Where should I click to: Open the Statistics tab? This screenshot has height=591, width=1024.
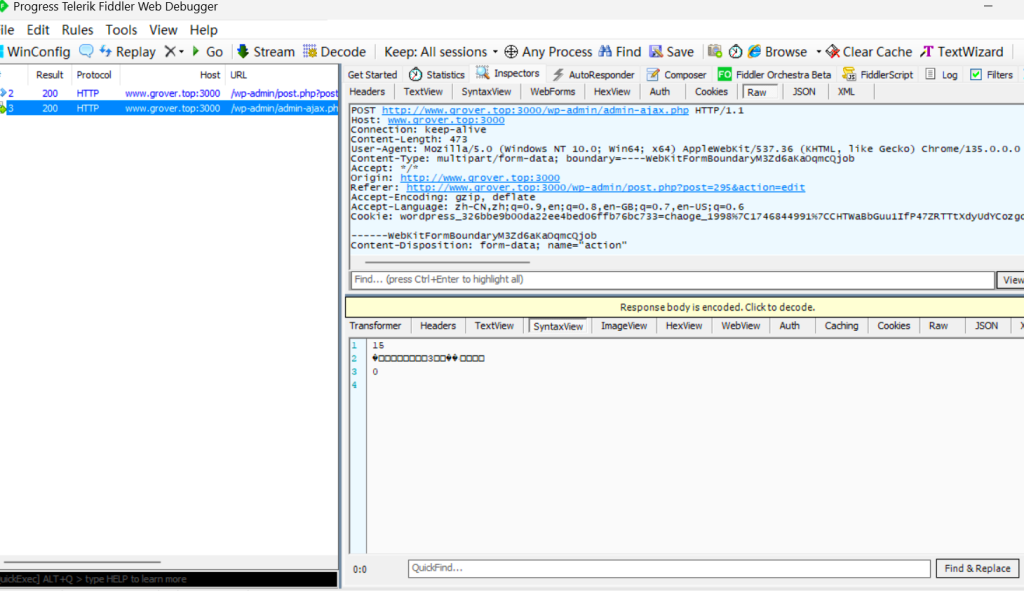pos(437,74)
